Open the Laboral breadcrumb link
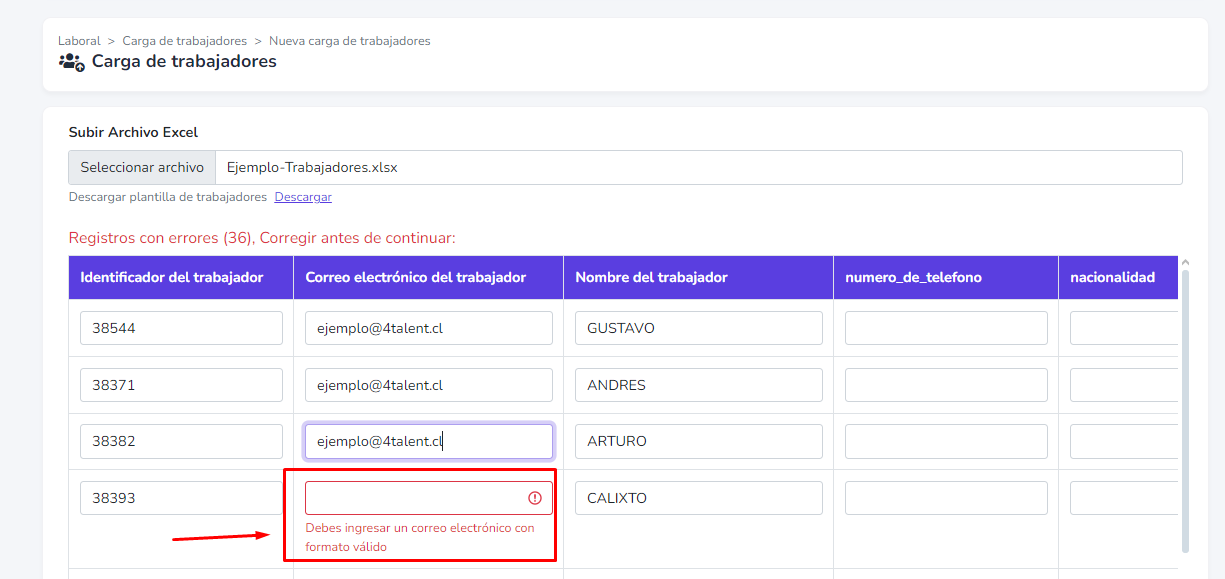1225x579 pixels. [x=79, y=41]
